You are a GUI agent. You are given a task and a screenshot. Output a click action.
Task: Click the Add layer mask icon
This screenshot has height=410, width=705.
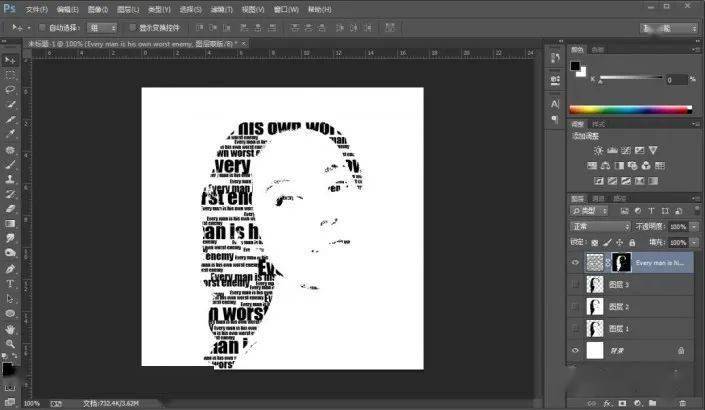pyautogui.click(x=622, y=403)
